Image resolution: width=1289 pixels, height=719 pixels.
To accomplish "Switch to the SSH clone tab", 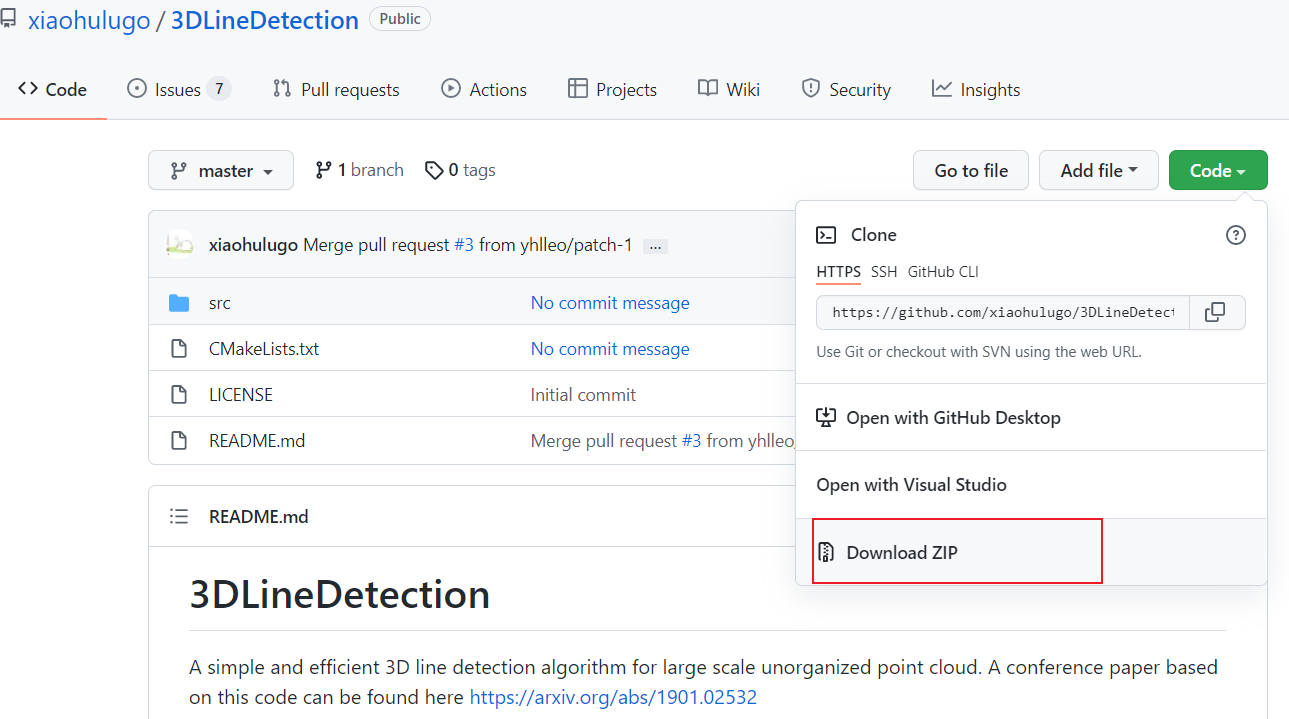I will click(884, 271).
